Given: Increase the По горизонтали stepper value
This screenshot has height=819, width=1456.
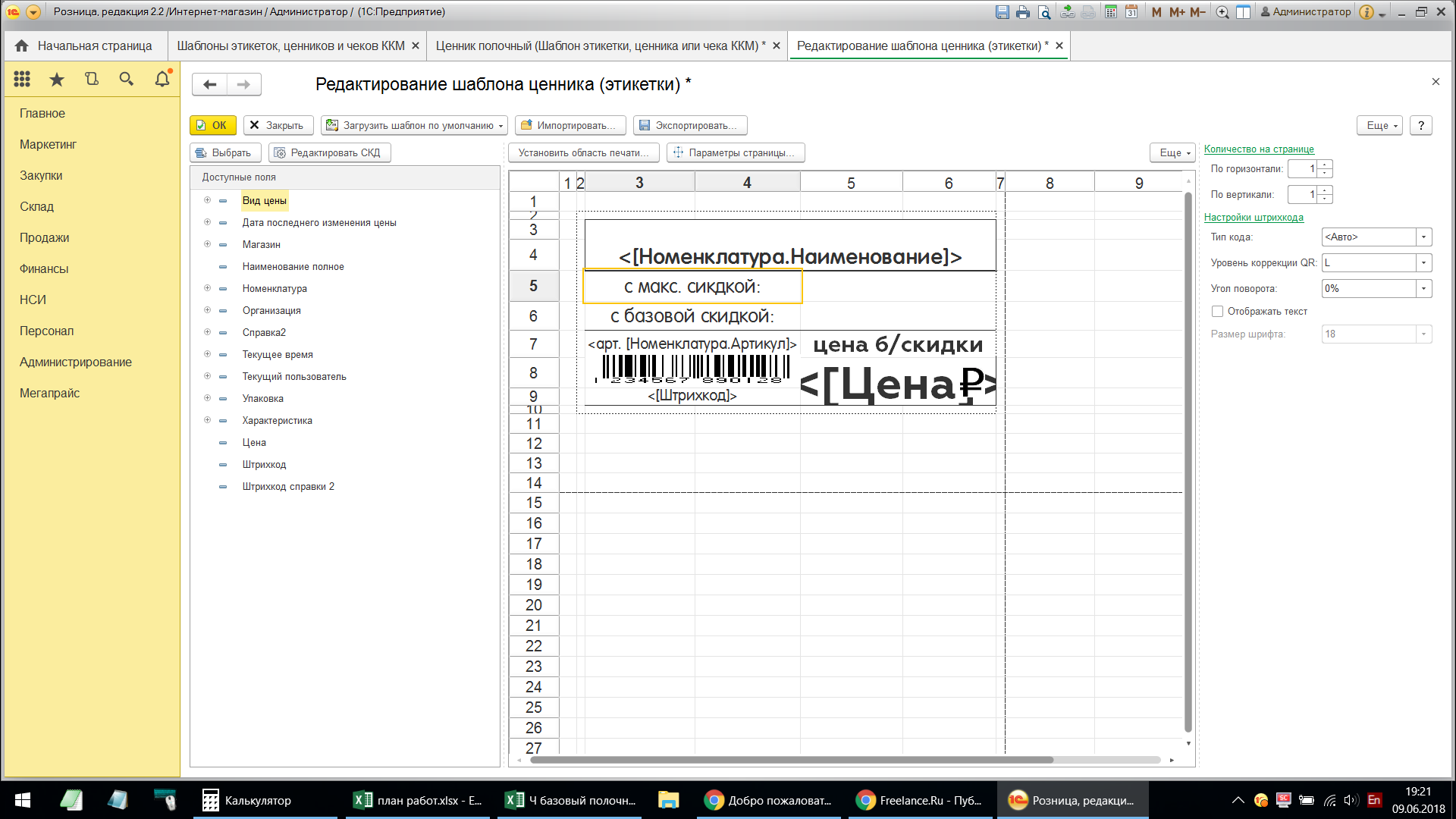Looking at the screenshot, I should tap(1325, 165).
